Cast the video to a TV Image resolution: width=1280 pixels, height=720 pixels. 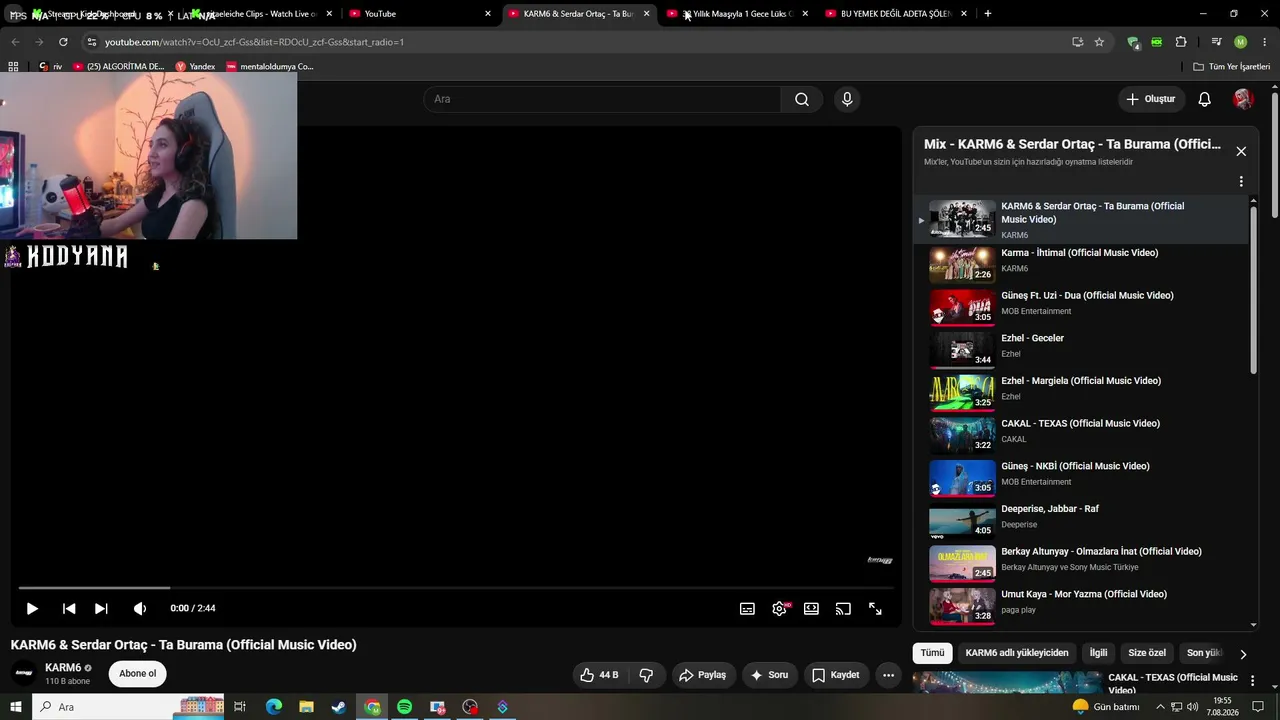point(843,608)
